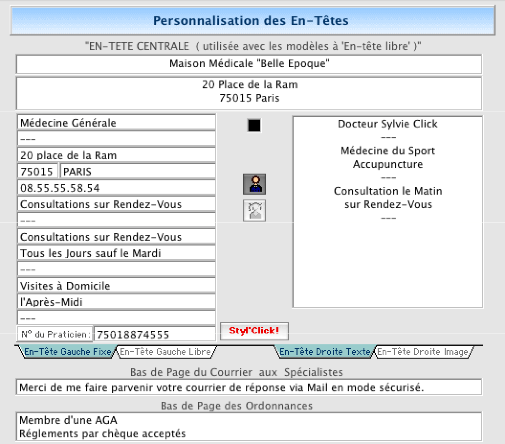Open the En-Tête Droite Image tab
Screen dimensions: 505x444
(423, 352)
